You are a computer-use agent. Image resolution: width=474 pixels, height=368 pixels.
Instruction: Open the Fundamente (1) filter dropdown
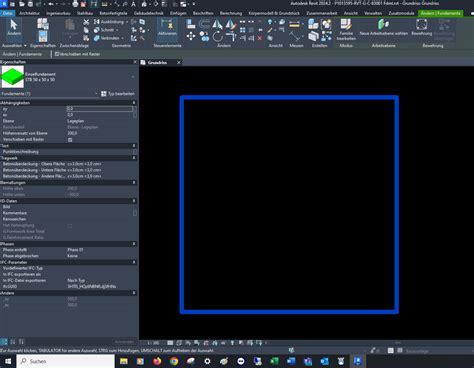click(x=96, y=94)
